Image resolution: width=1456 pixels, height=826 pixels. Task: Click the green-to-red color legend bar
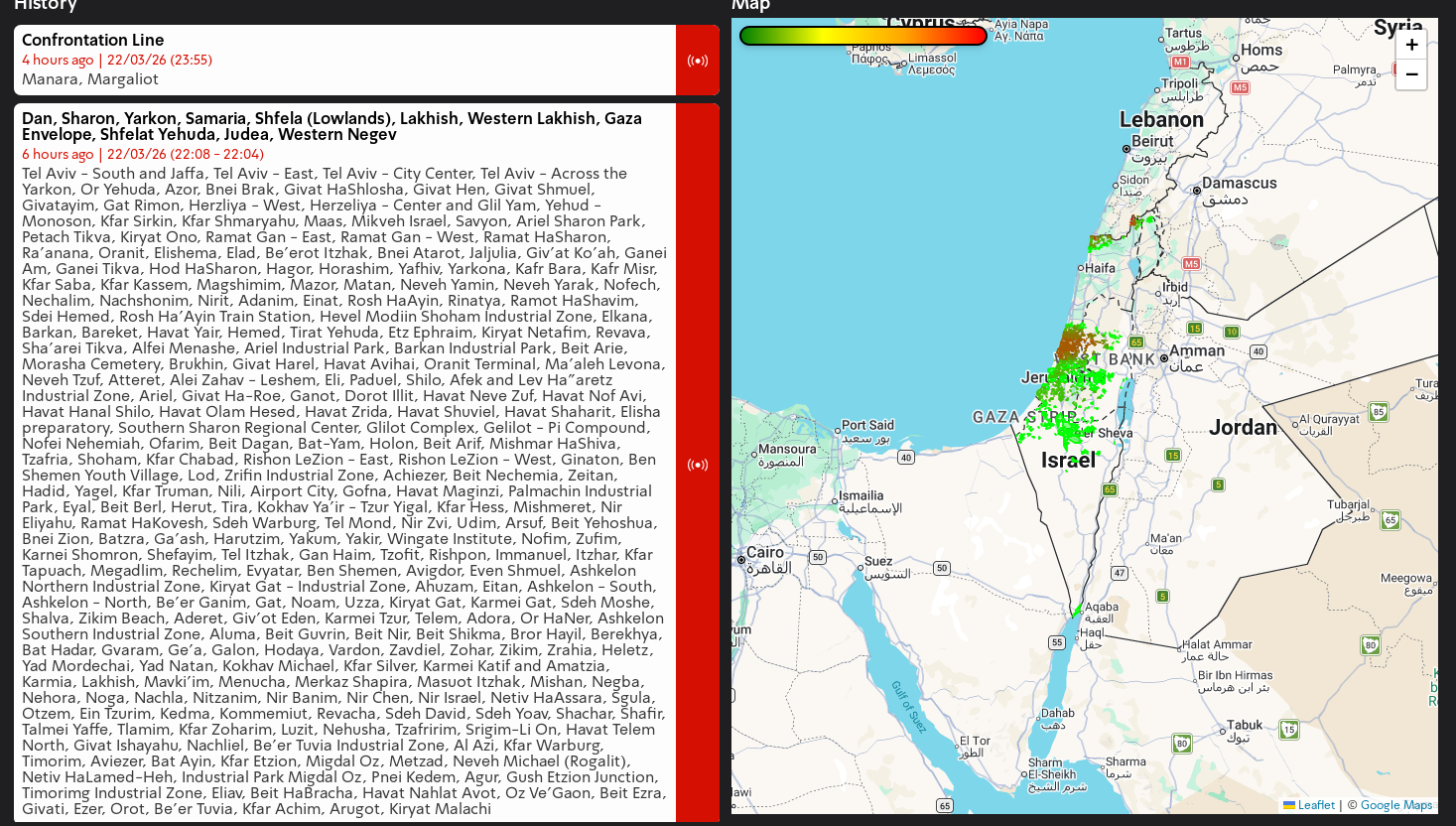pyautogui.click(x=863, y=36)
